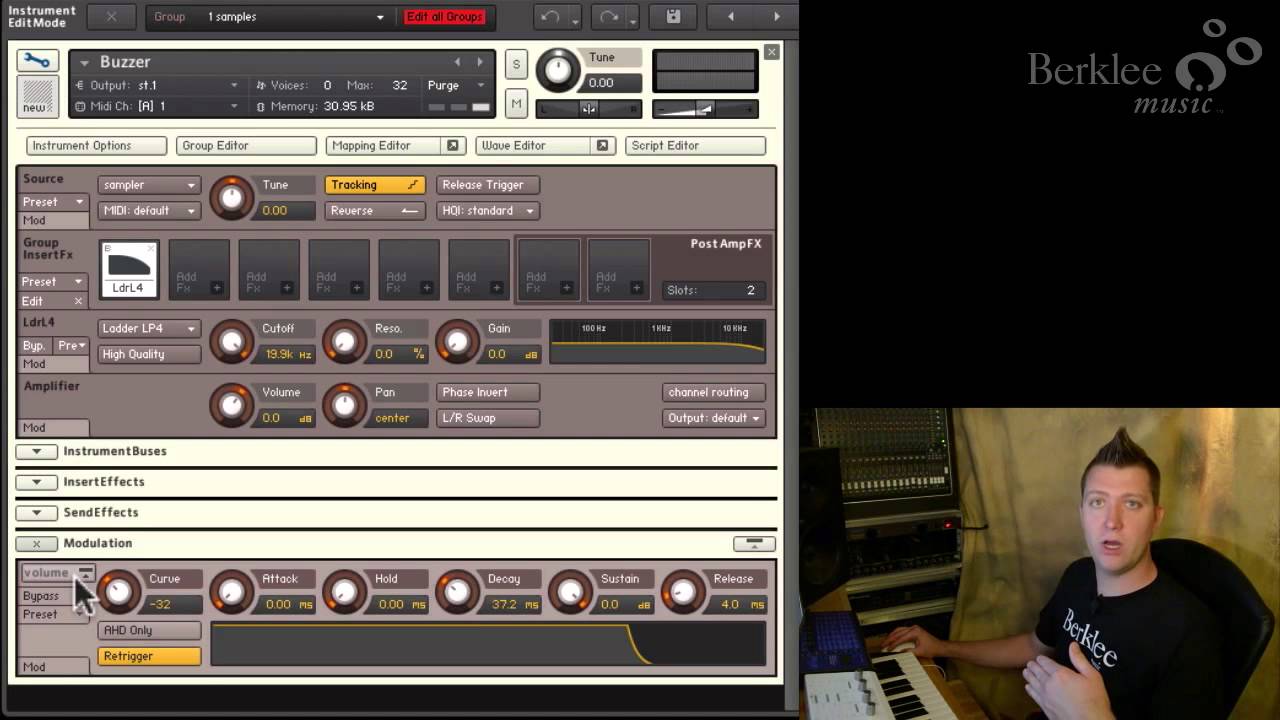
Task: Open the Script Editor tab
Action: [695, 146]
